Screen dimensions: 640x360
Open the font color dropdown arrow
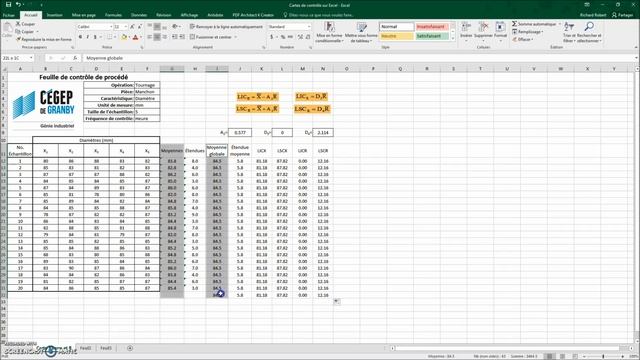pos(140,37)
